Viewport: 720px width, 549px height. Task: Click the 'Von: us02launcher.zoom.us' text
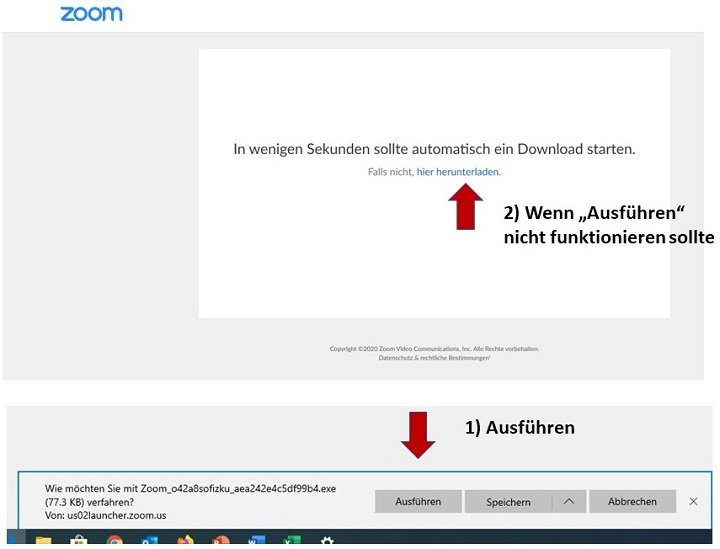[106, 515]
